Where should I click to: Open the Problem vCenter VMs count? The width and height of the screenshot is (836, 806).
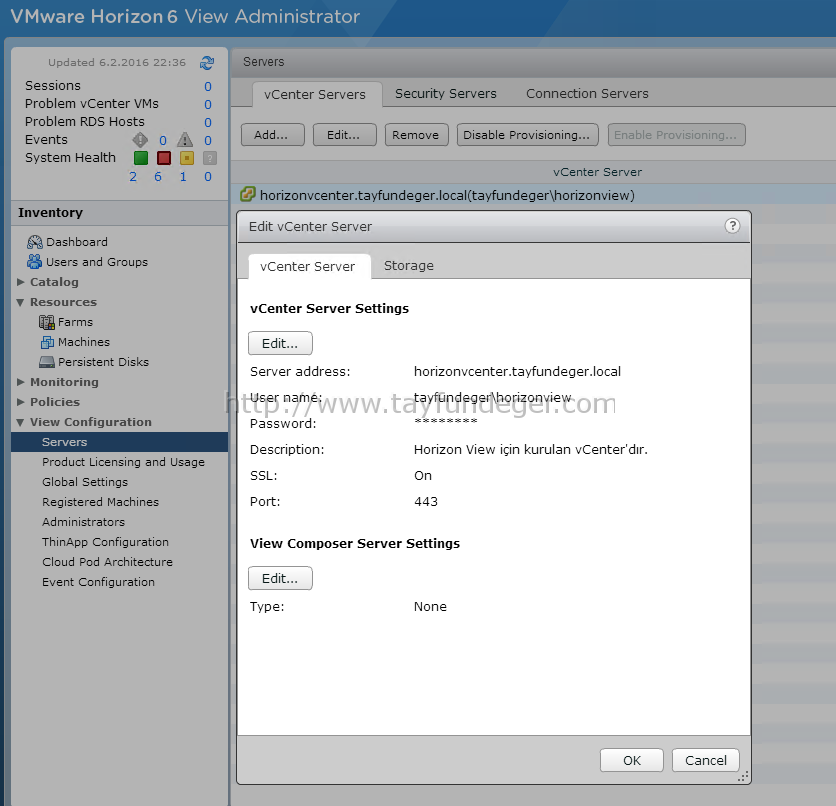click(x=208, y=104)
